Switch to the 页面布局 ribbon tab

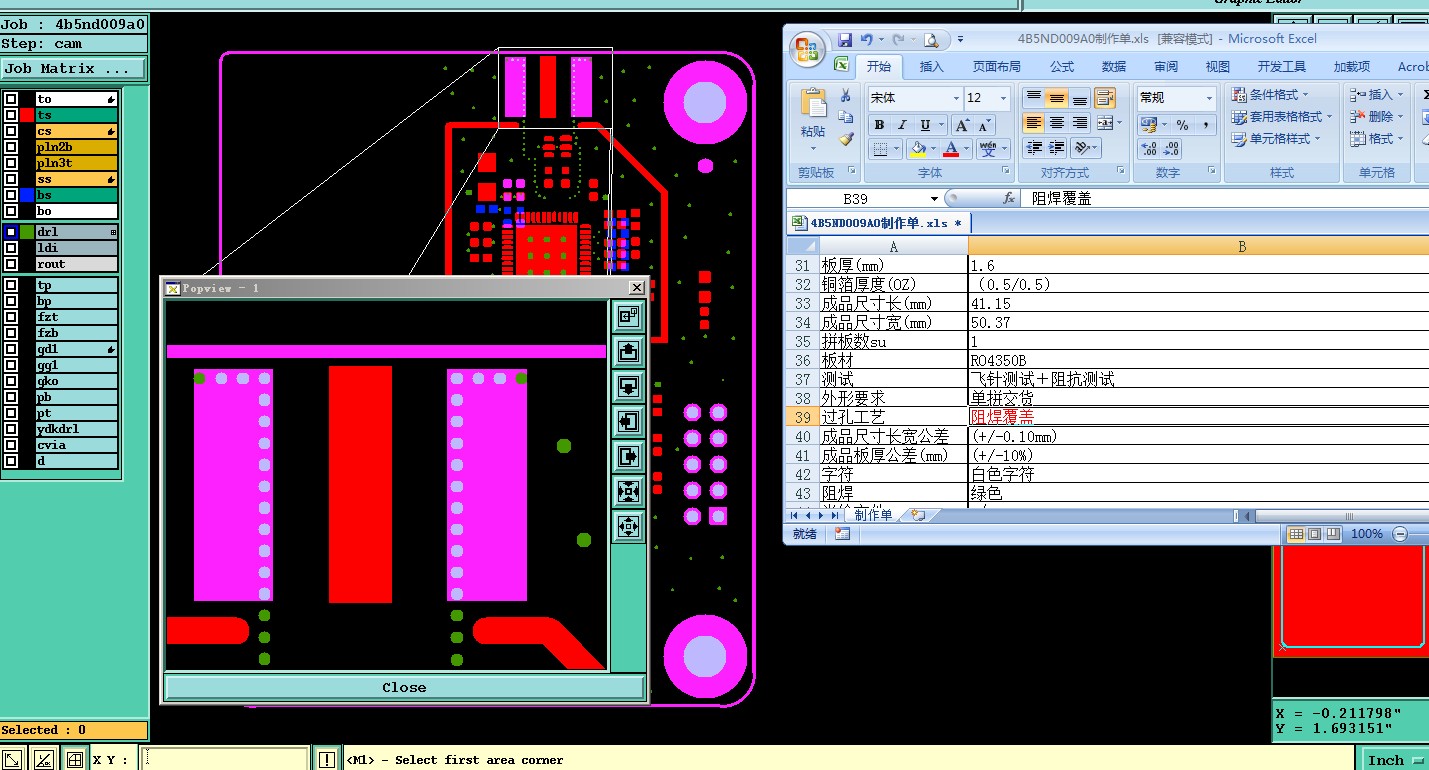997,67
